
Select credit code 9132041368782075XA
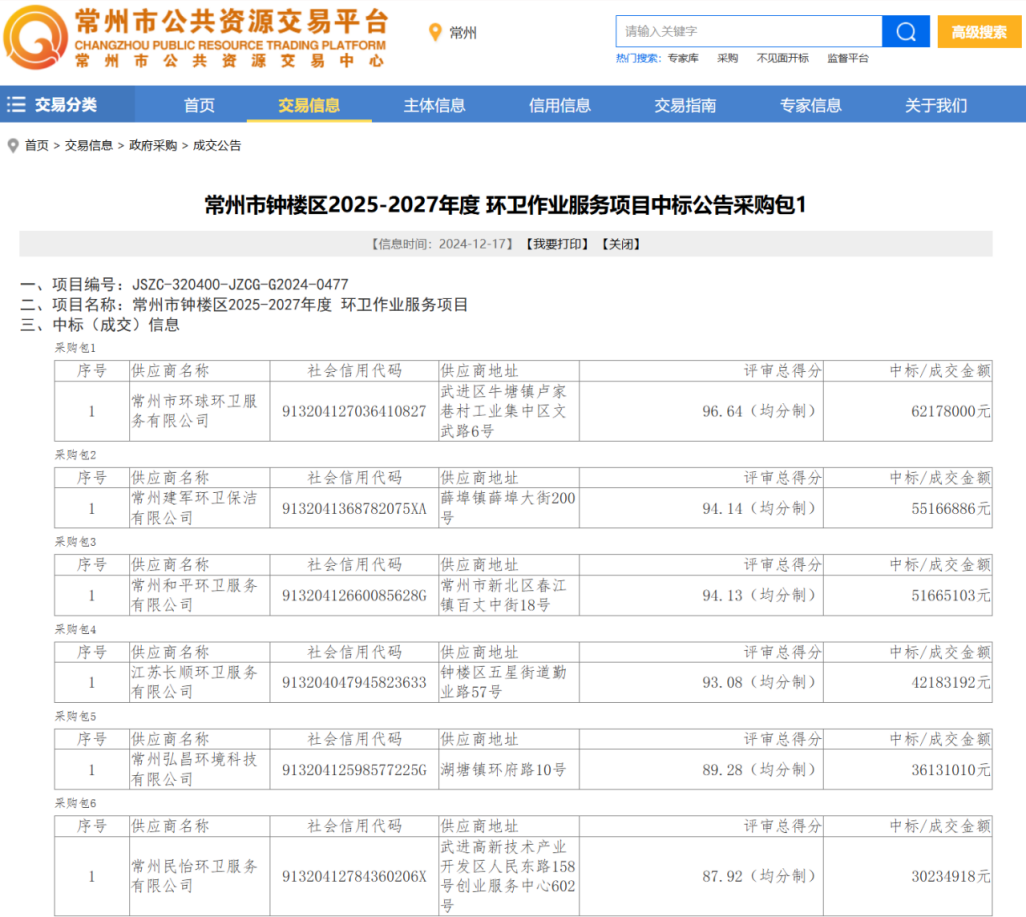354,509
